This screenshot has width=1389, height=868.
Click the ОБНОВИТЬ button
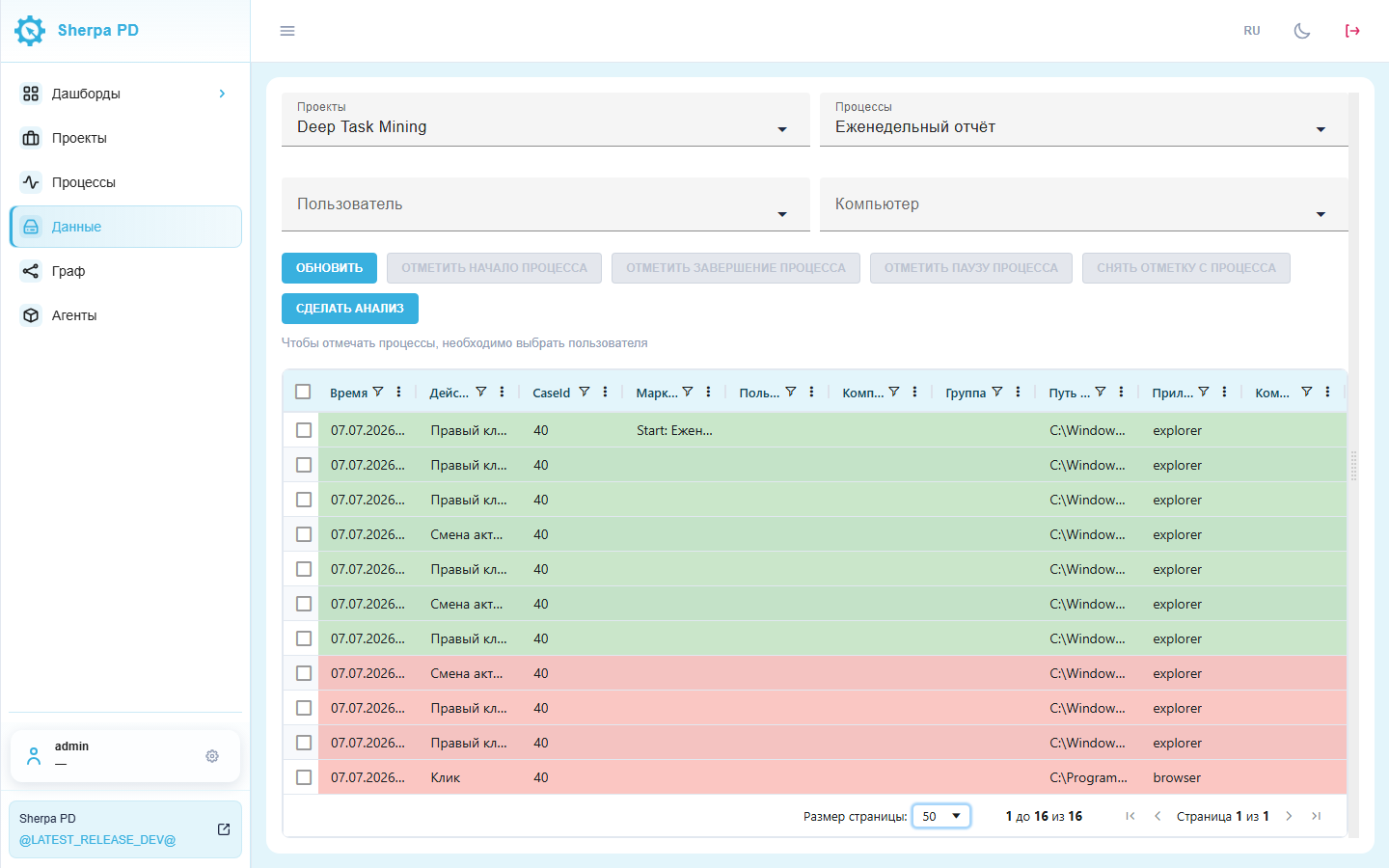click(329, 268)
